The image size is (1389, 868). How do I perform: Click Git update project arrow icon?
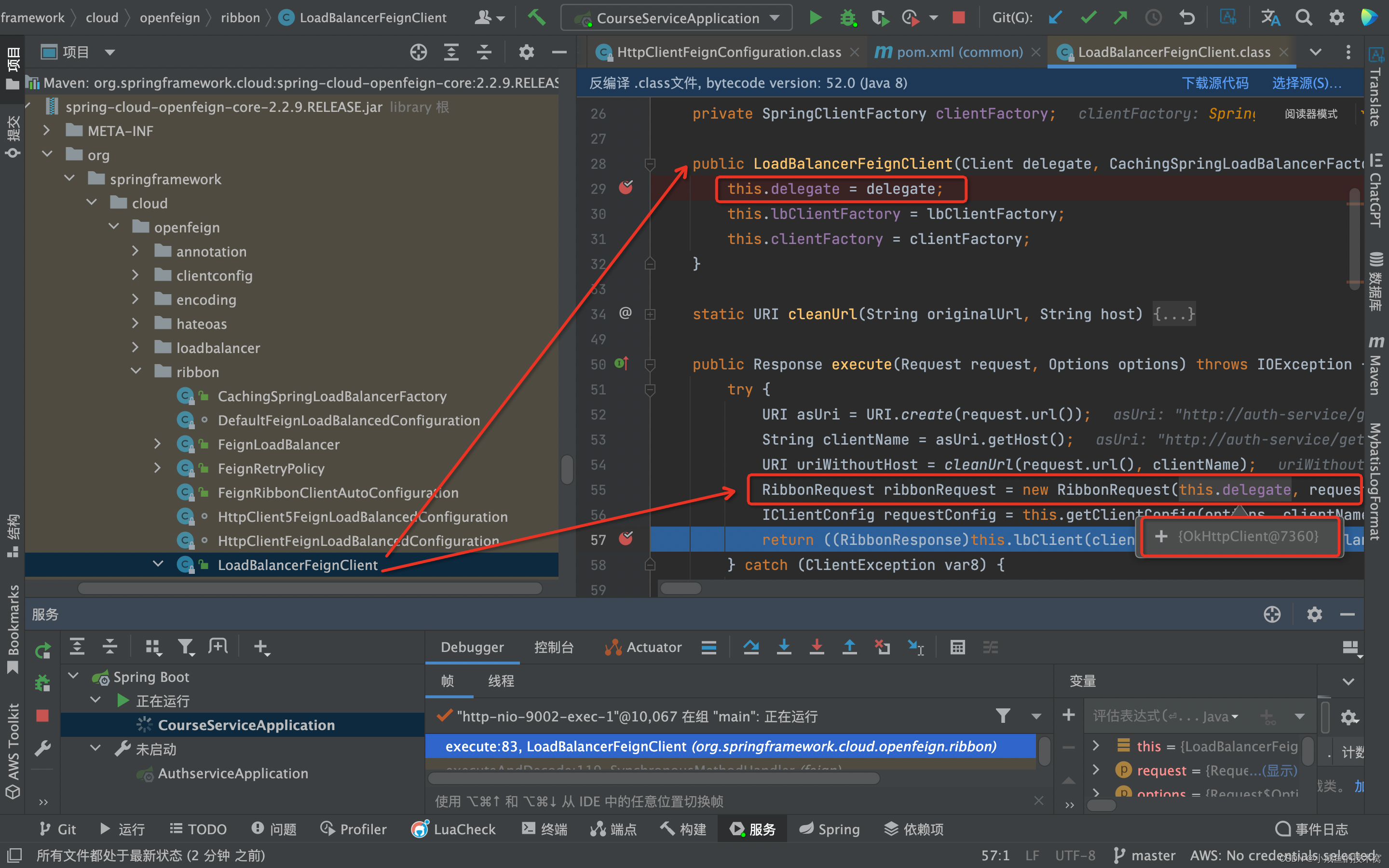pyautogui.click(x=1055, y=18)
